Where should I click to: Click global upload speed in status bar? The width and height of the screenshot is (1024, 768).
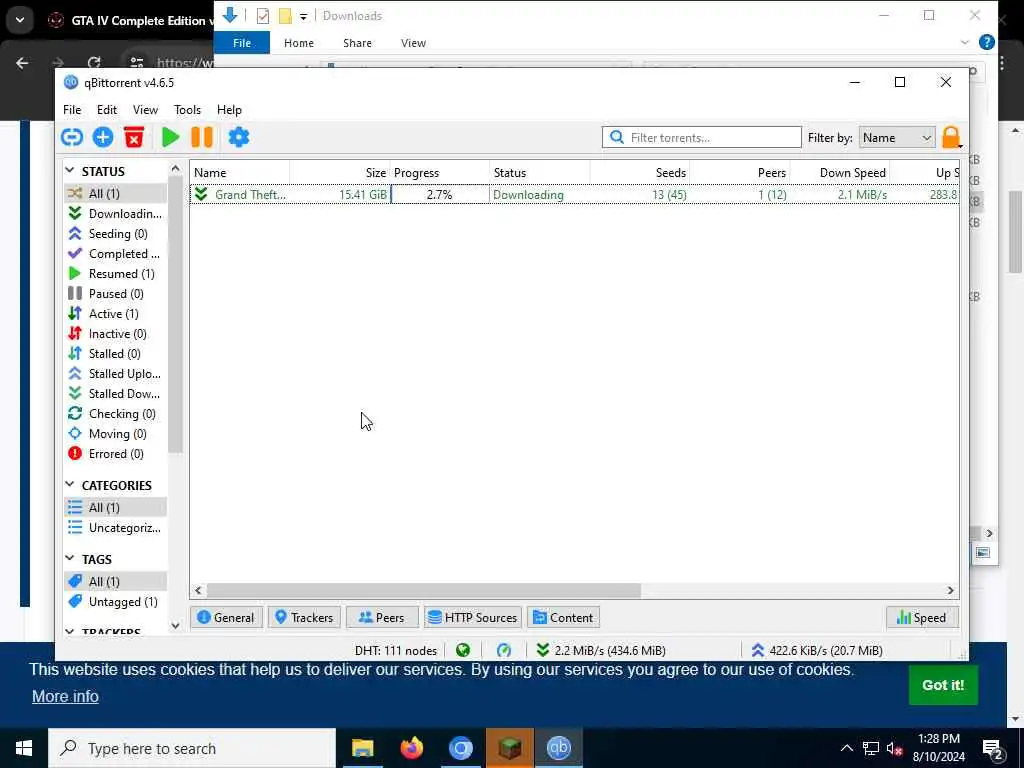coord(816,650)
